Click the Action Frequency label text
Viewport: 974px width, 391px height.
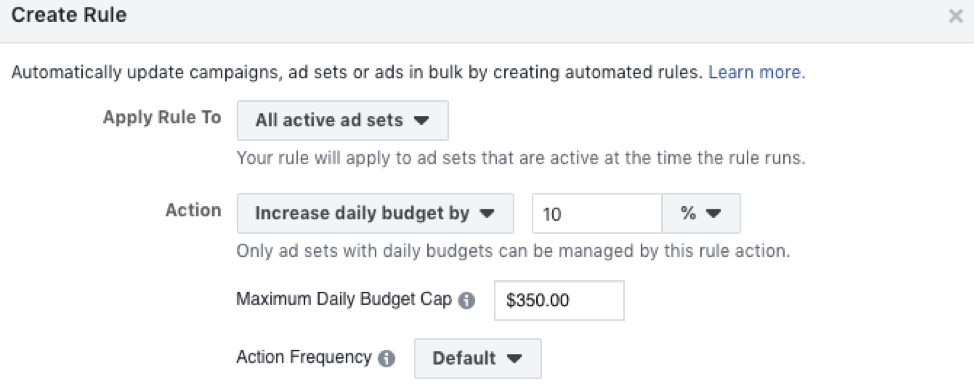[x=304, y=357]
